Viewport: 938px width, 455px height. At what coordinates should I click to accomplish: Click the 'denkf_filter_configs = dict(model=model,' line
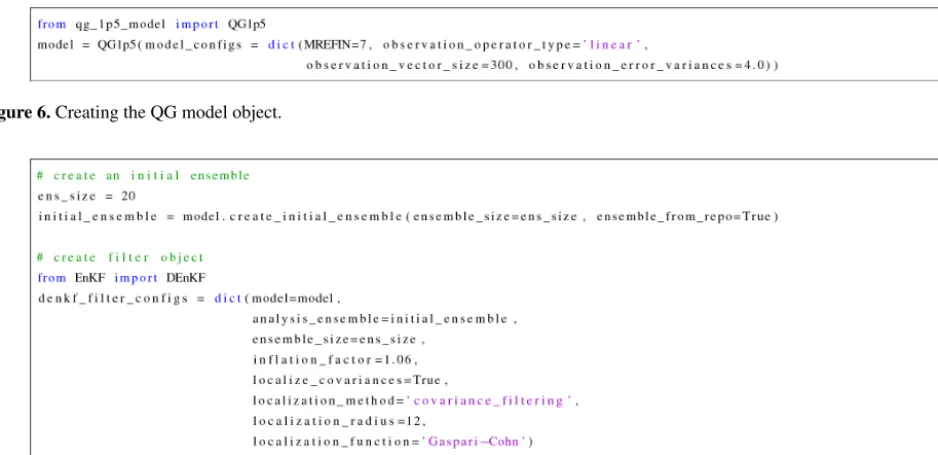[189, 298]
